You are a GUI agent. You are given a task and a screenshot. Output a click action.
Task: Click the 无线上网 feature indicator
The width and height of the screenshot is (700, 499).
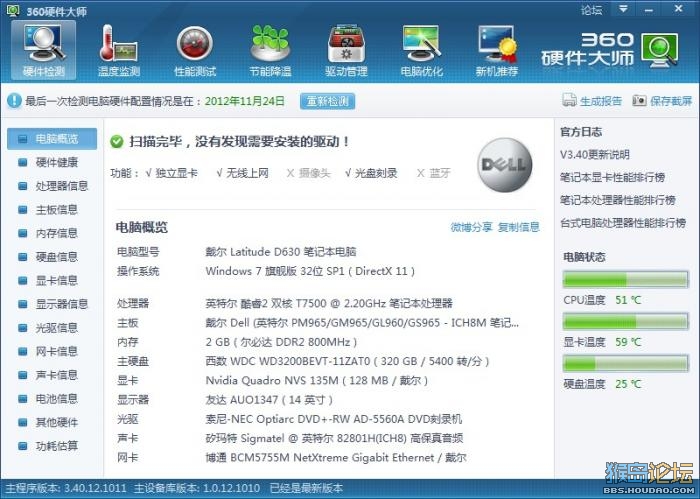coord(242,173)
